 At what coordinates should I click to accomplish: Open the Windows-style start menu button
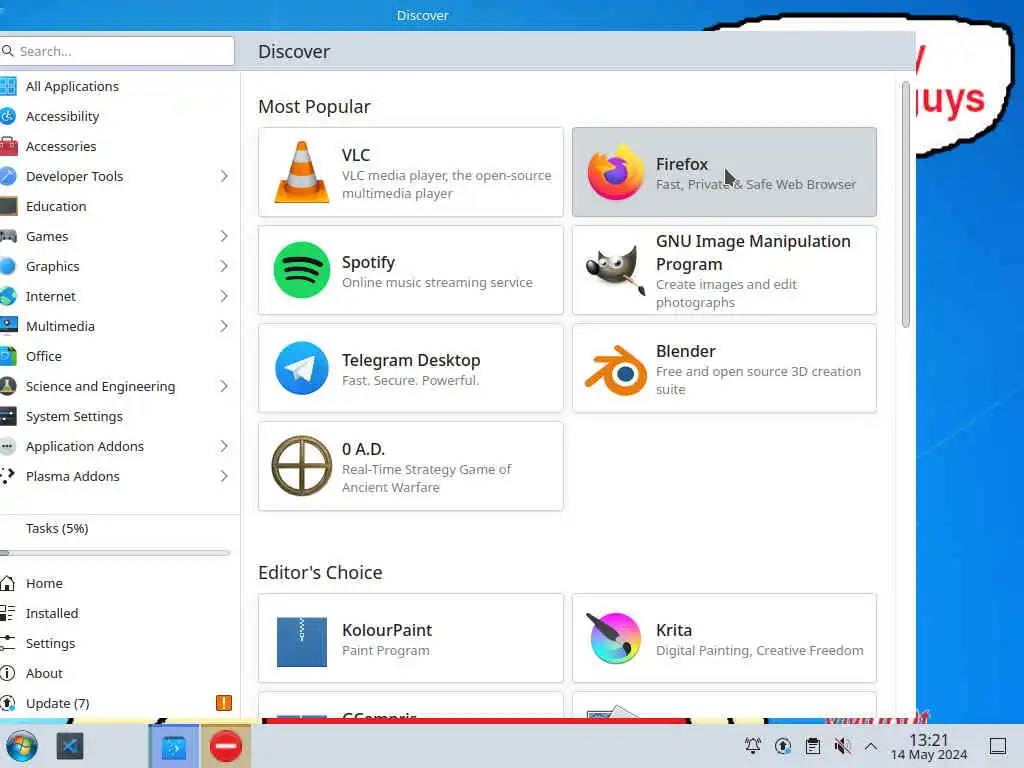[x=22, y=746]
